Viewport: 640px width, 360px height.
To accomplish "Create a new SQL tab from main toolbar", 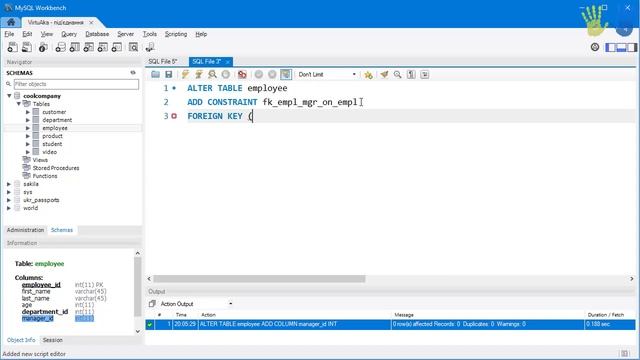I will (12, 47).
